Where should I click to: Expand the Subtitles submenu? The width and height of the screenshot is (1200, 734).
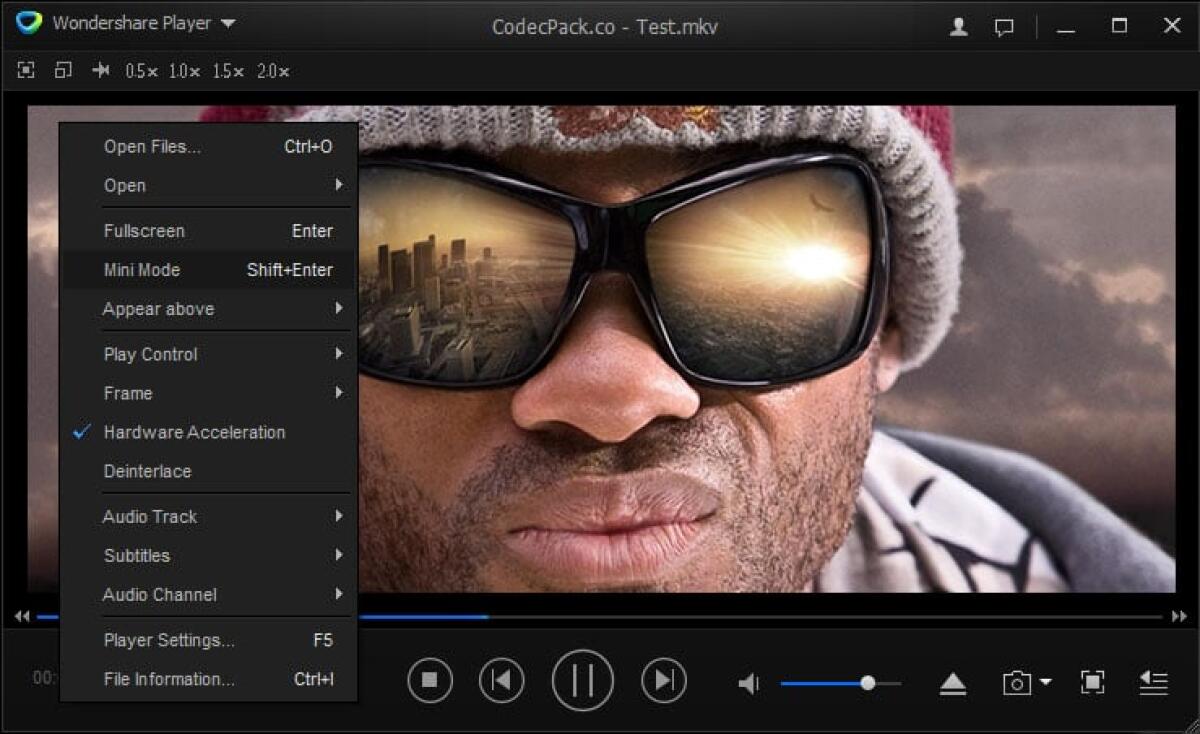[x=136, y=555]
